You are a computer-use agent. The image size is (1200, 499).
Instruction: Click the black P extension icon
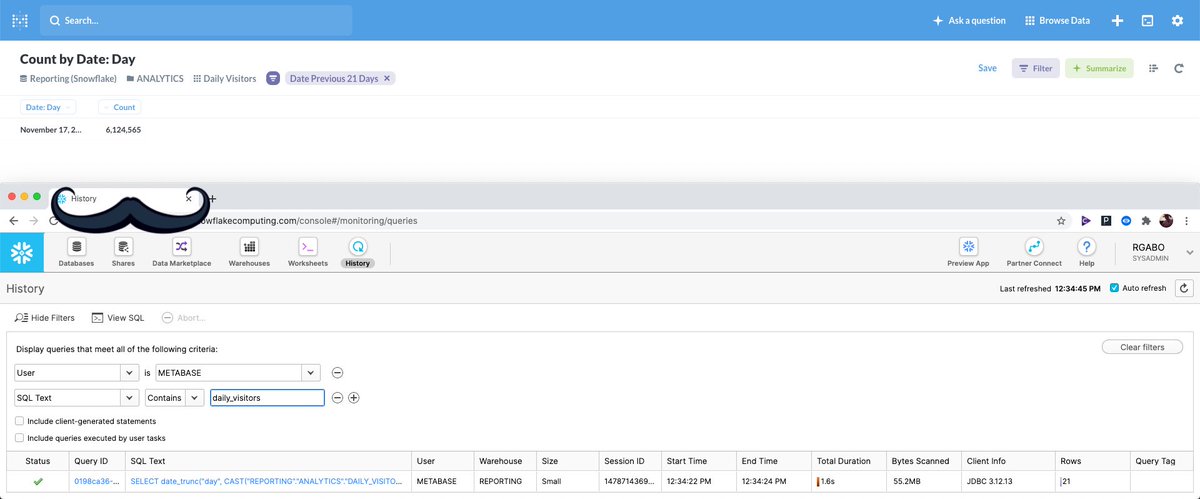(1106, 220)
